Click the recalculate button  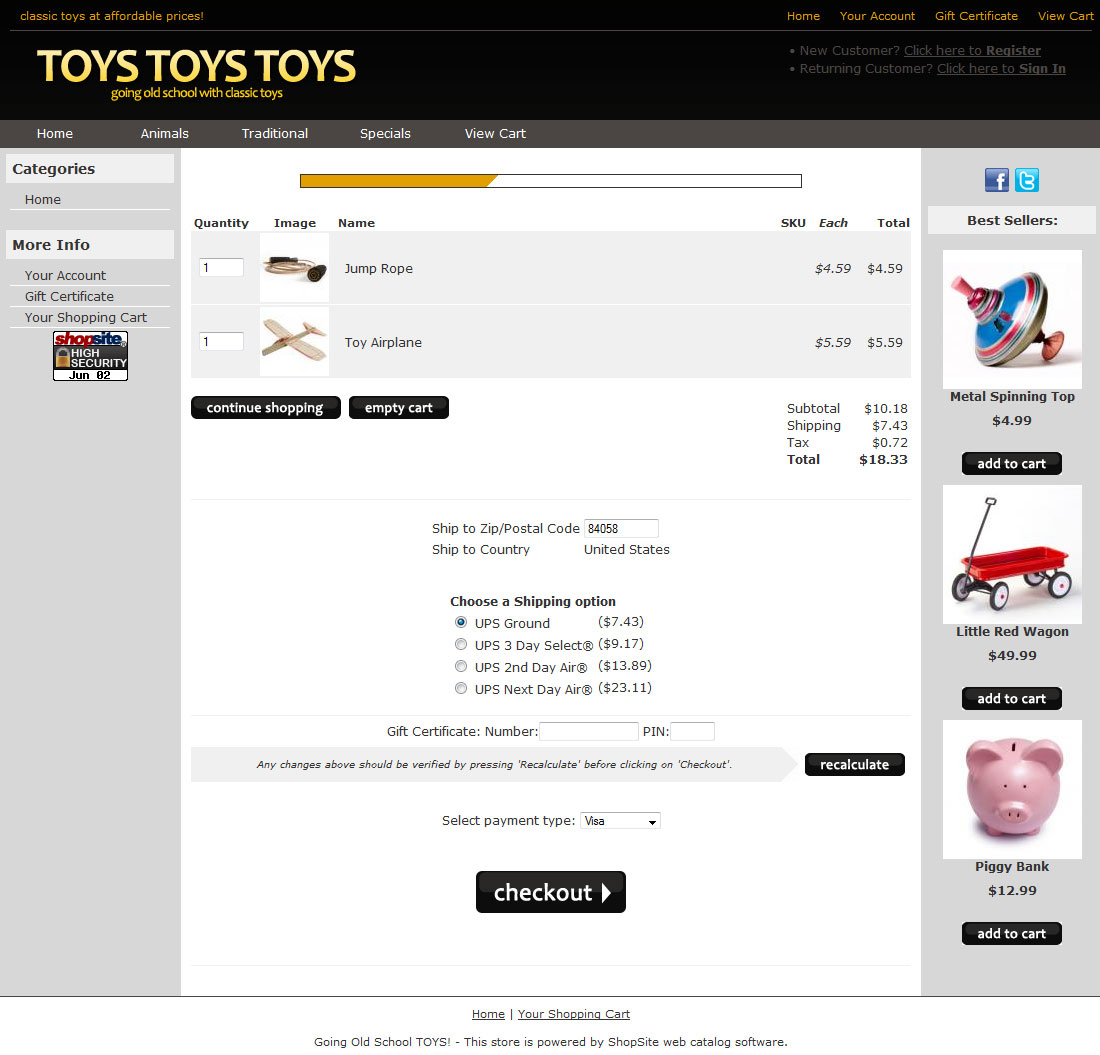click(854, 765)
